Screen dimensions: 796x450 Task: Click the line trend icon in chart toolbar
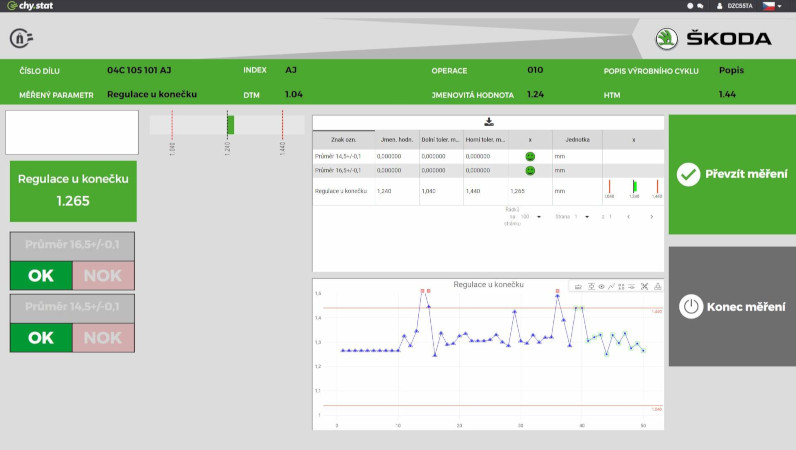[611, 287]
